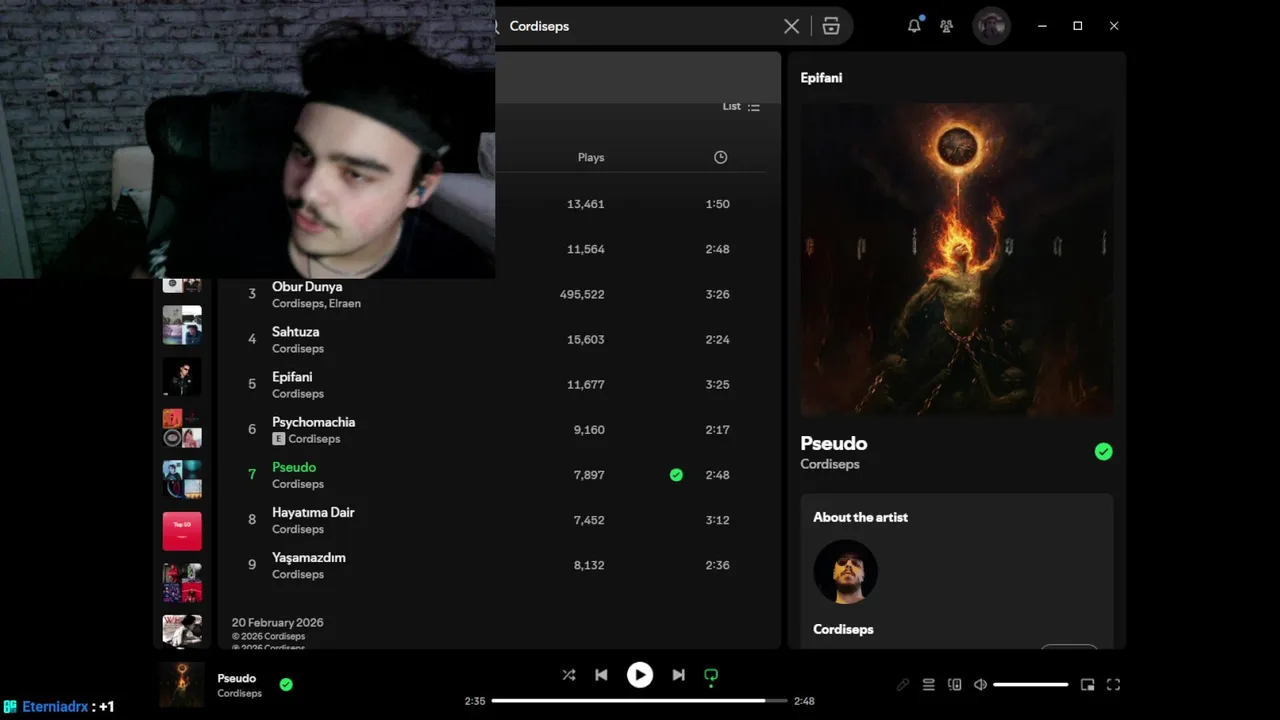Click the explicit E badge under Psychomachia
Screen dimensions: 1280x720
pos(279,439)
